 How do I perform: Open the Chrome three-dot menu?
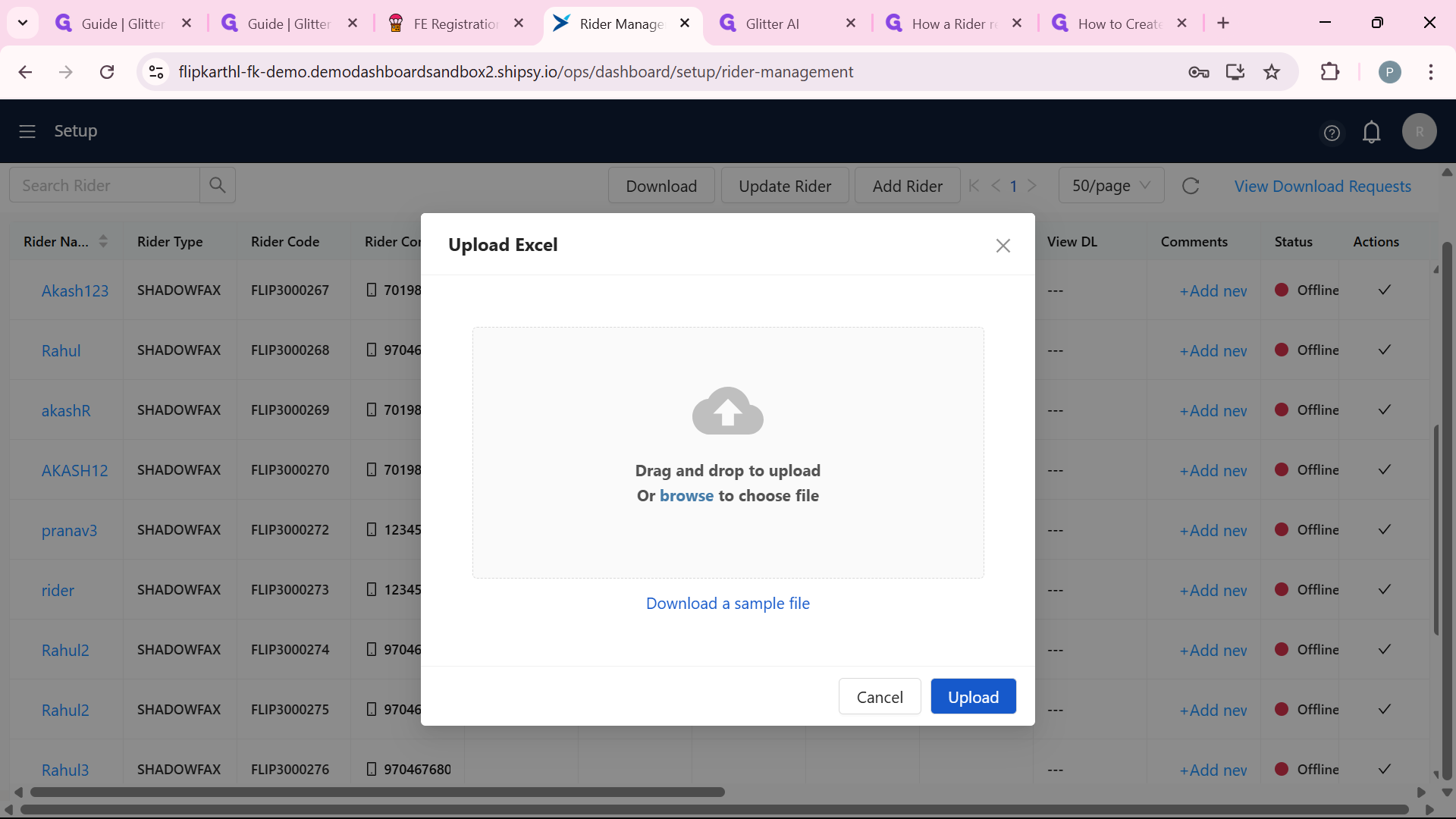click(x=1431, y=72)
